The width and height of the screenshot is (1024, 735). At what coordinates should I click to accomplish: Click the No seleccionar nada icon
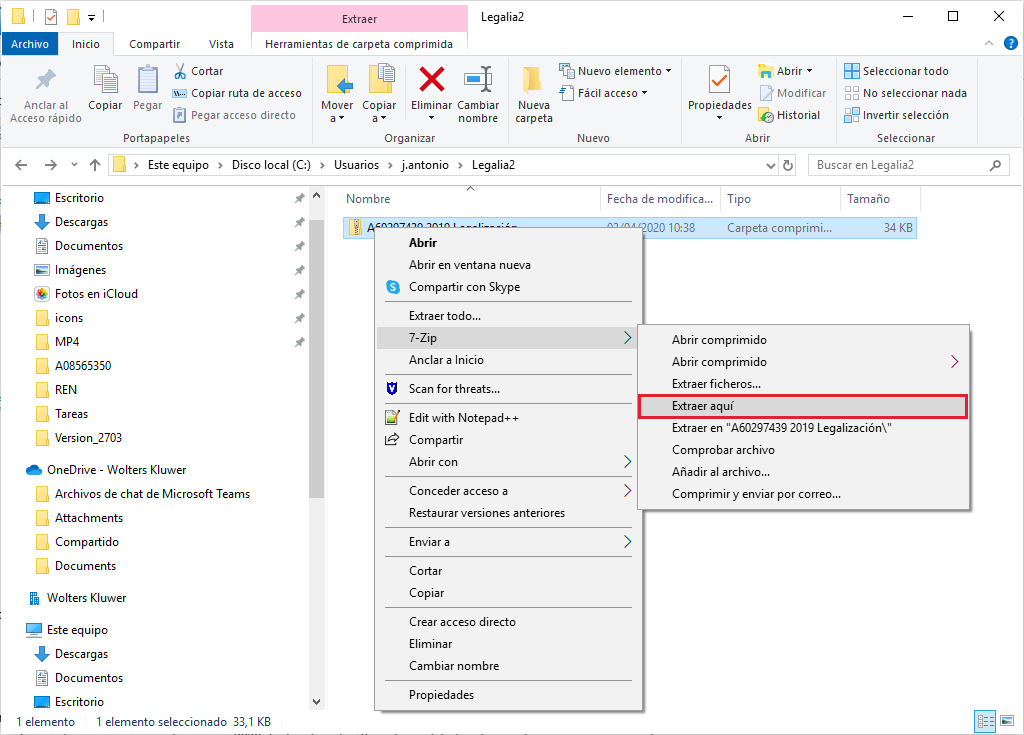click(x=852, y=93)
